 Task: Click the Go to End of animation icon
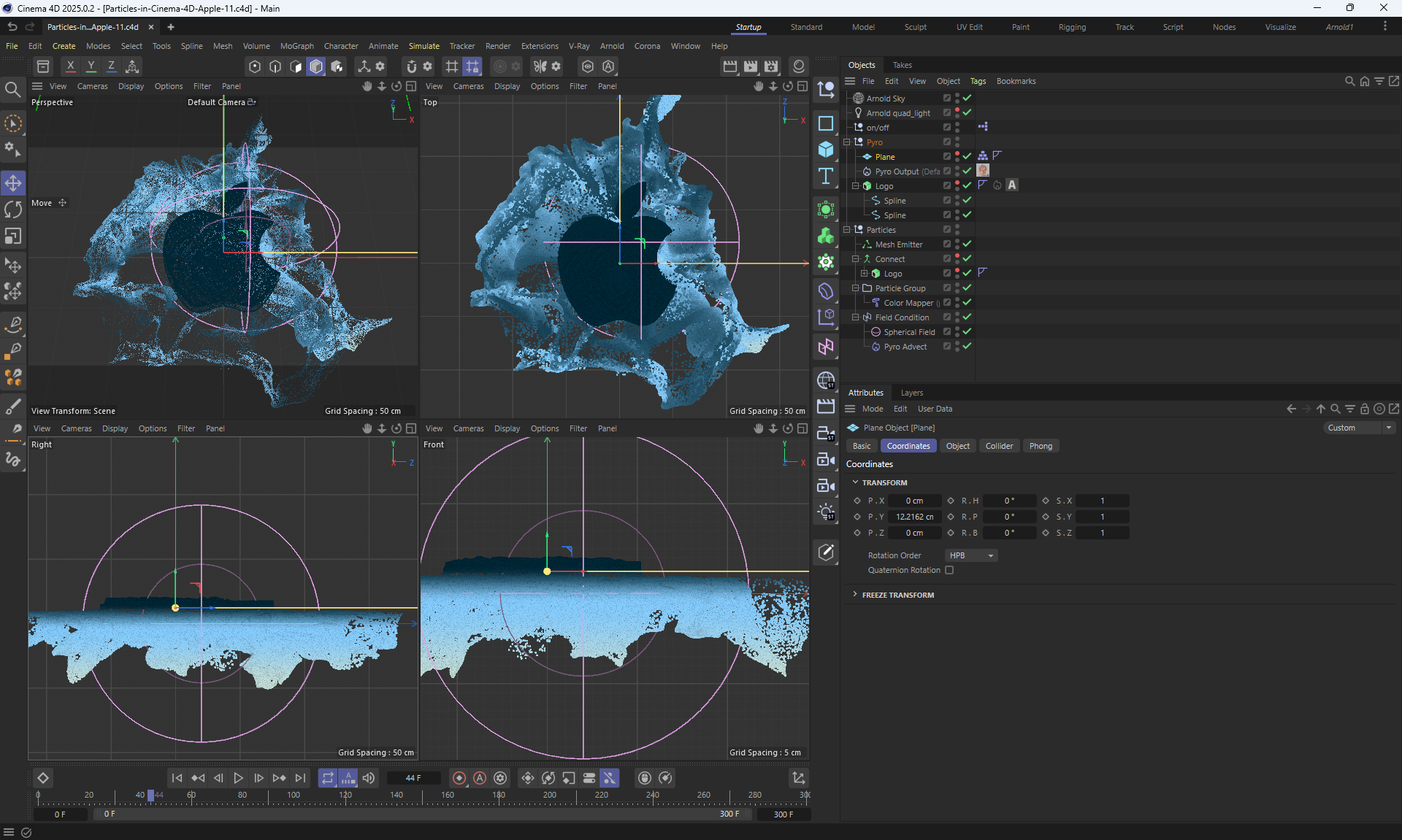pos(300,778)
